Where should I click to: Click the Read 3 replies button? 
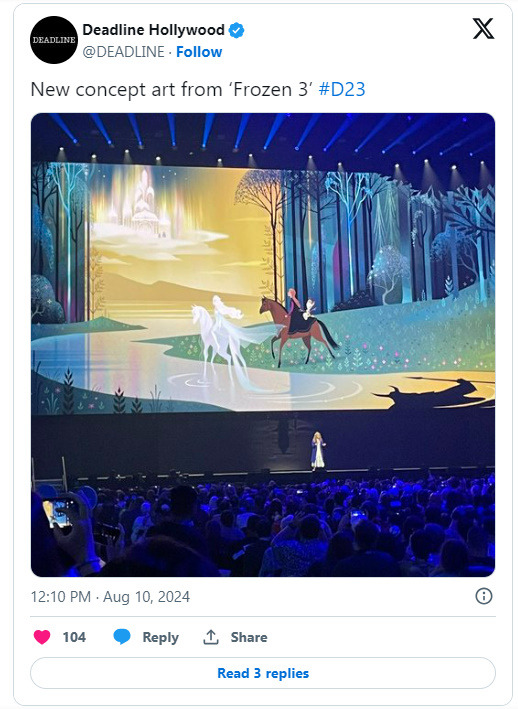click(263, 673)
